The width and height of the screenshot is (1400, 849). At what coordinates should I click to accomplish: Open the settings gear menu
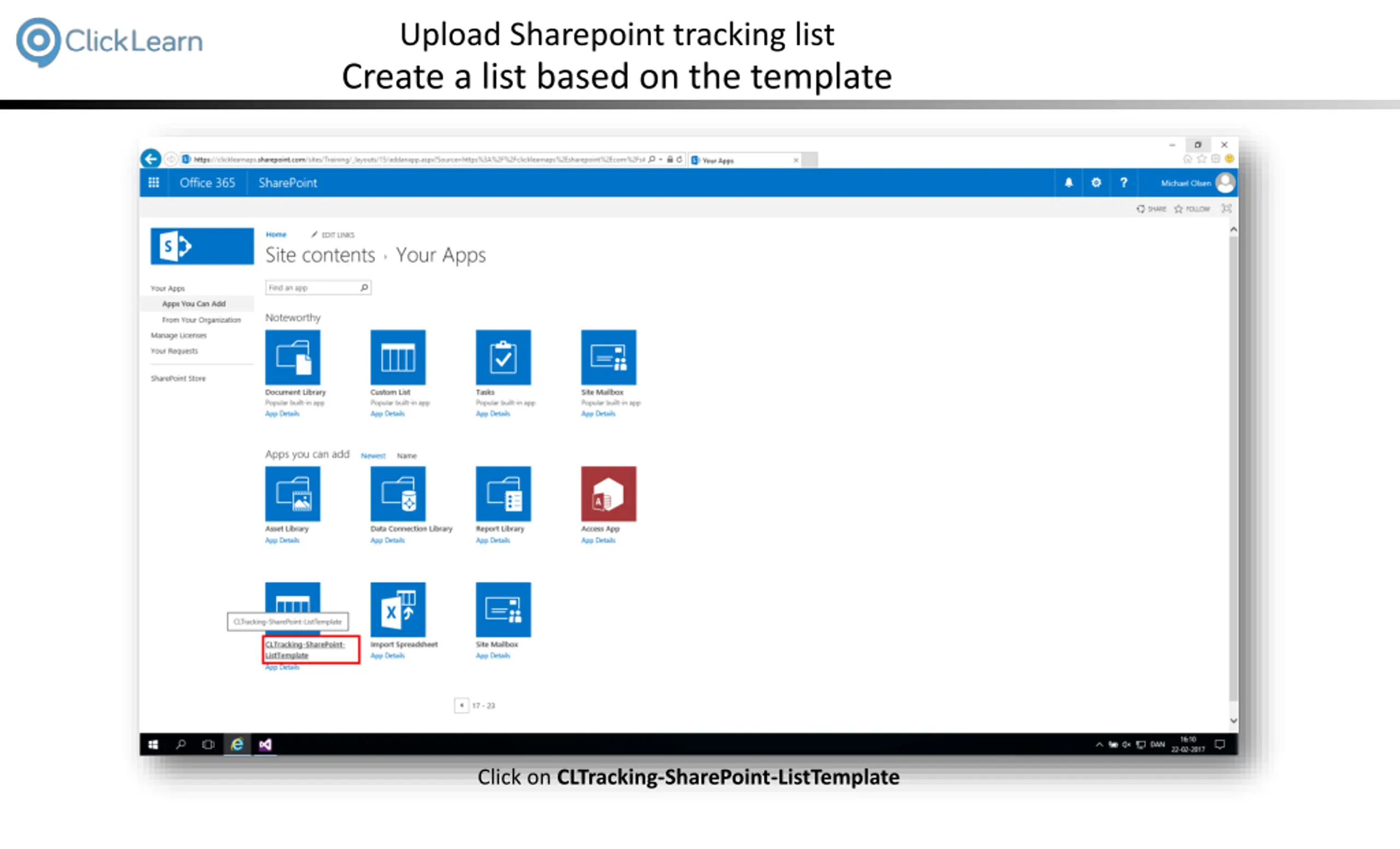(x=1096, y=183)
